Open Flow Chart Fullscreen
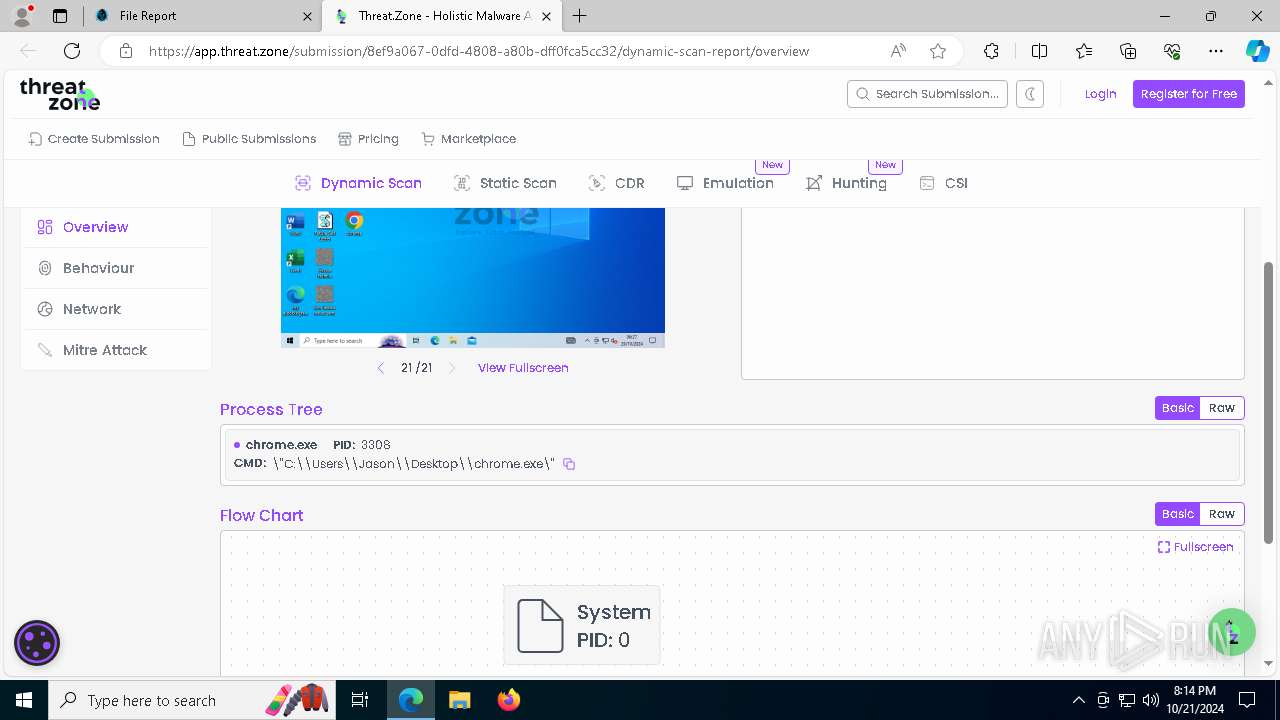Screen dimensions: 1280x720 coord(1195,547)
